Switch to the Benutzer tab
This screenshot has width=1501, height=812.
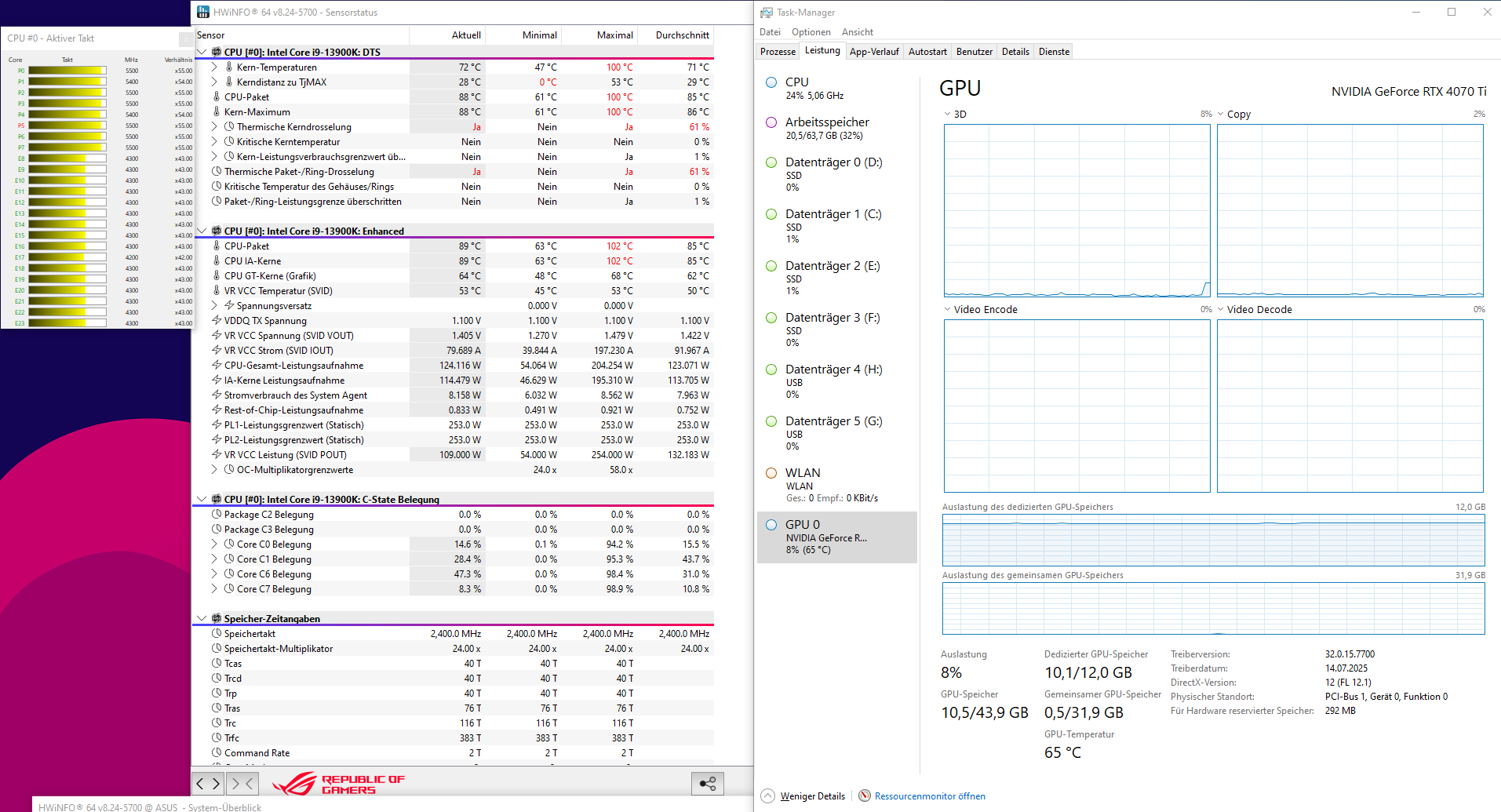tap(975, 52)
